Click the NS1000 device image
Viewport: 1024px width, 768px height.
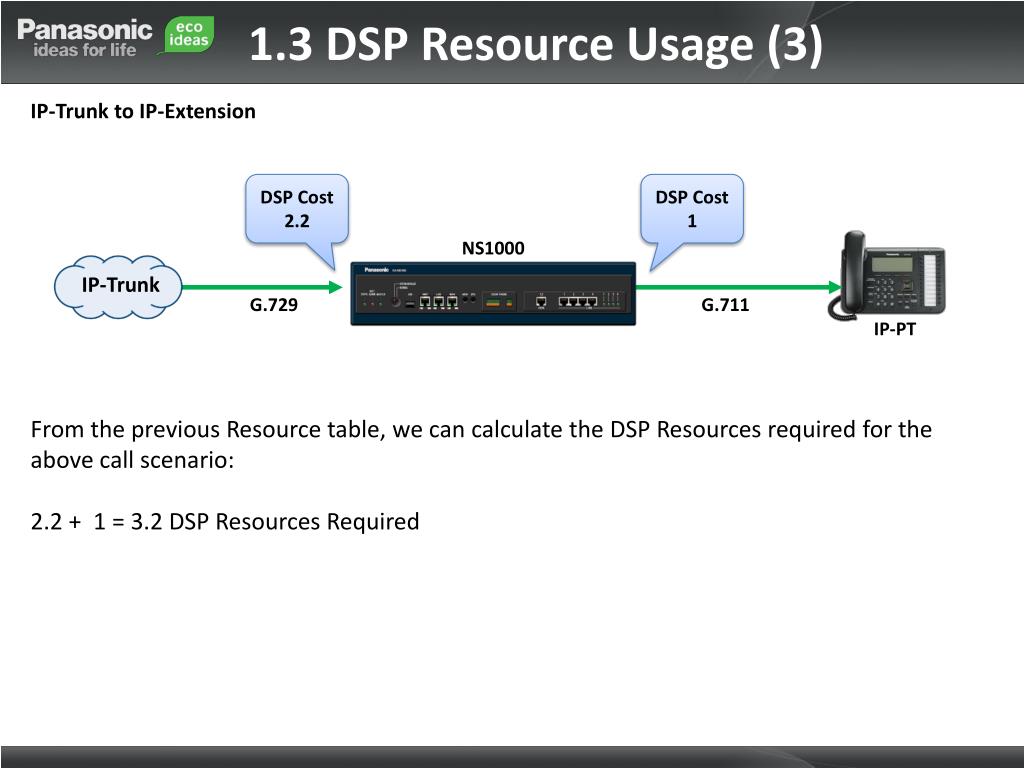tap(493, 294)
